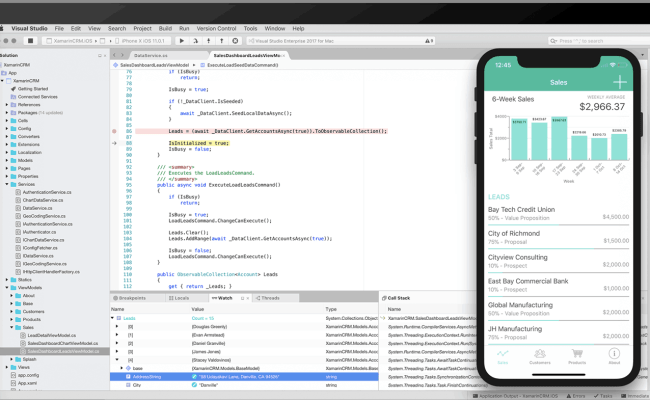Open the Run menu
This screenshot has width=650, height=400.
[x=184, y=28]
